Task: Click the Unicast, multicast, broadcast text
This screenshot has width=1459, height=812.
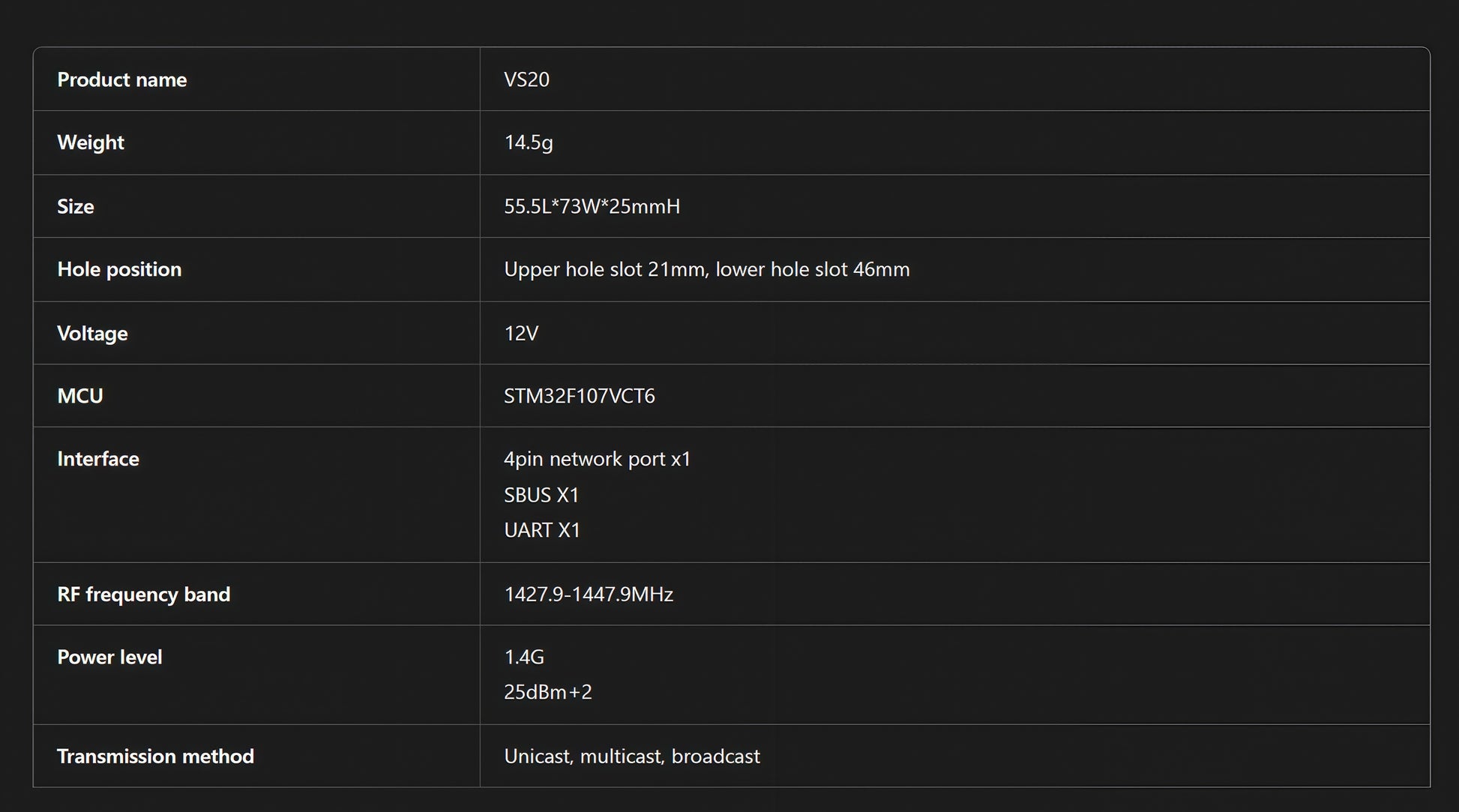Action: coord(632,756)
